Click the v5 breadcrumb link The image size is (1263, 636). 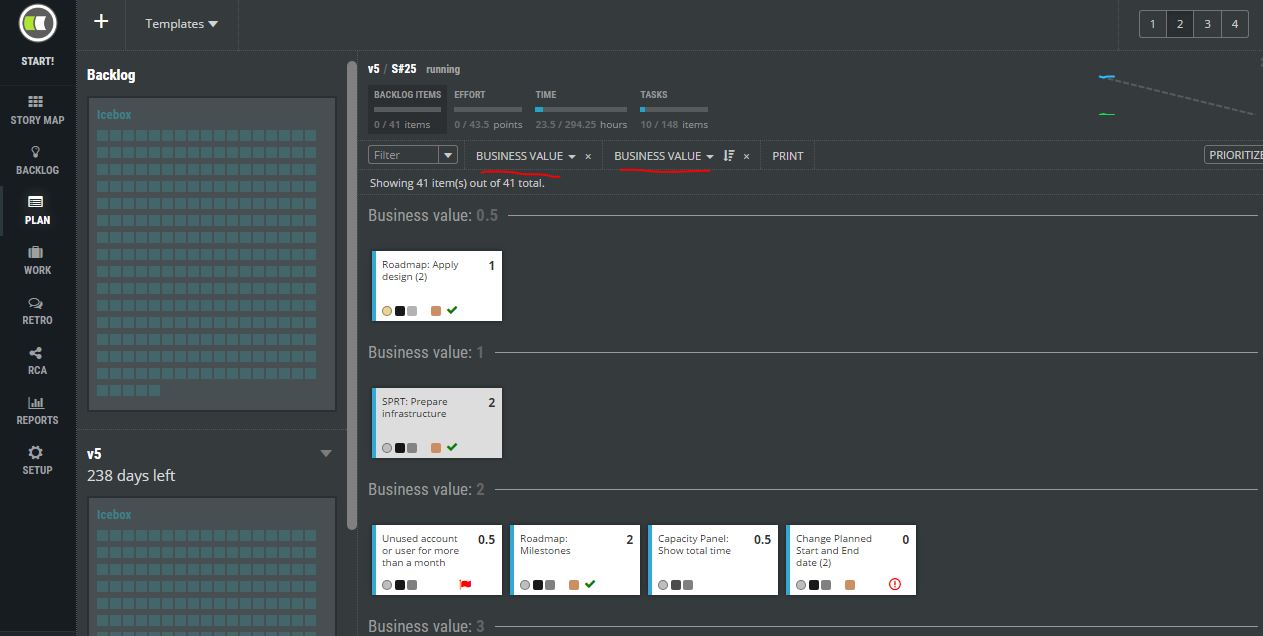tap(374, 69)
